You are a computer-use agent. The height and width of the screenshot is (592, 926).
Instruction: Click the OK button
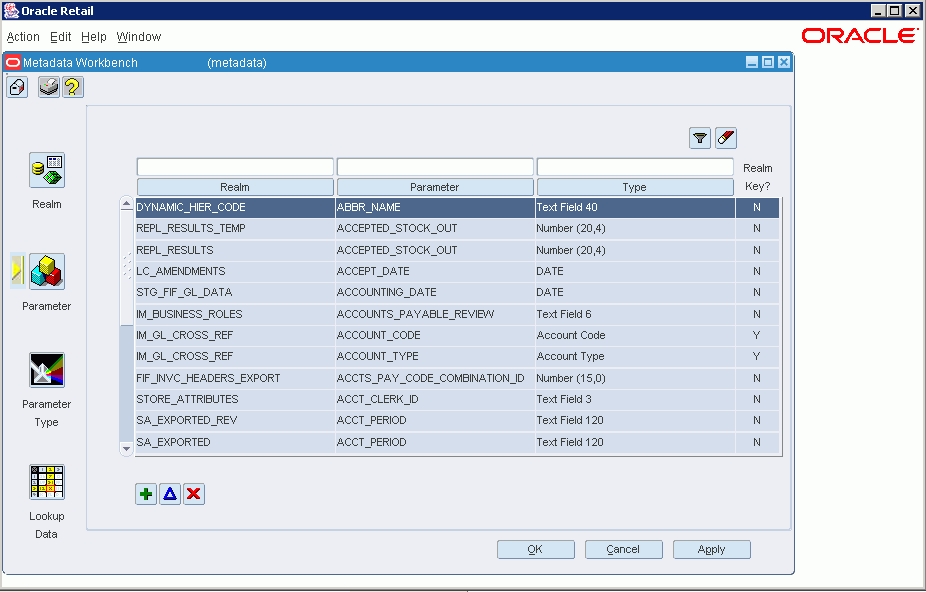pyautogui.click(x=536, y=549)
